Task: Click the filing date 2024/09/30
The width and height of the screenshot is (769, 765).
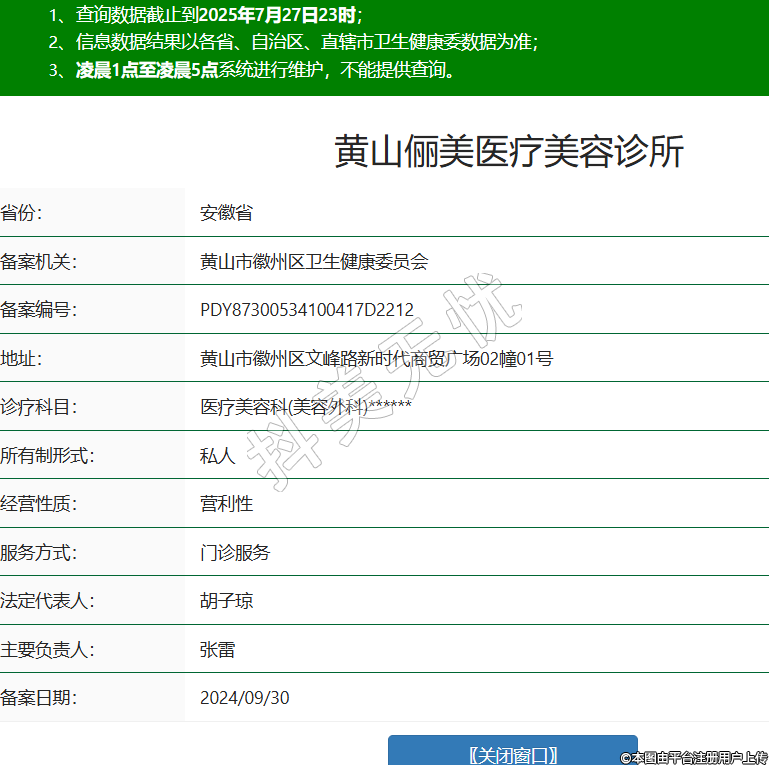Action: (245, 698)
